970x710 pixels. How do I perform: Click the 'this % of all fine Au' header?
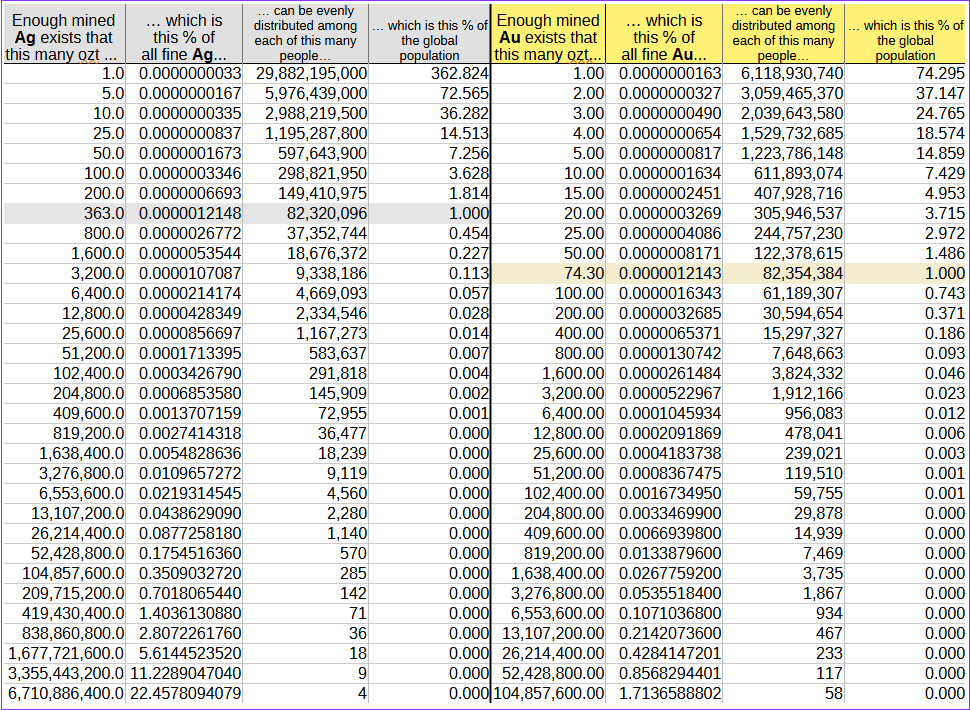click(664, 36)
